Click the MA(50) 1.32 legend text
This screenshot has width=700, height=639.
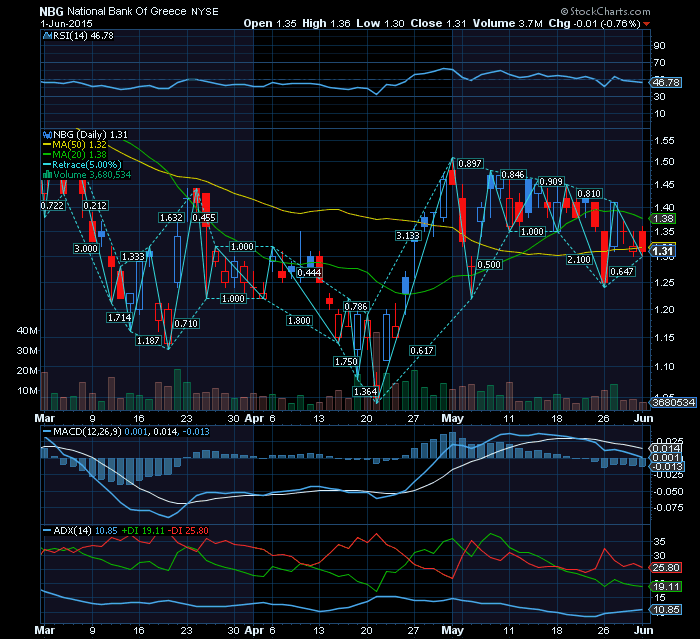pyautogui.click(x=79, y=145)
